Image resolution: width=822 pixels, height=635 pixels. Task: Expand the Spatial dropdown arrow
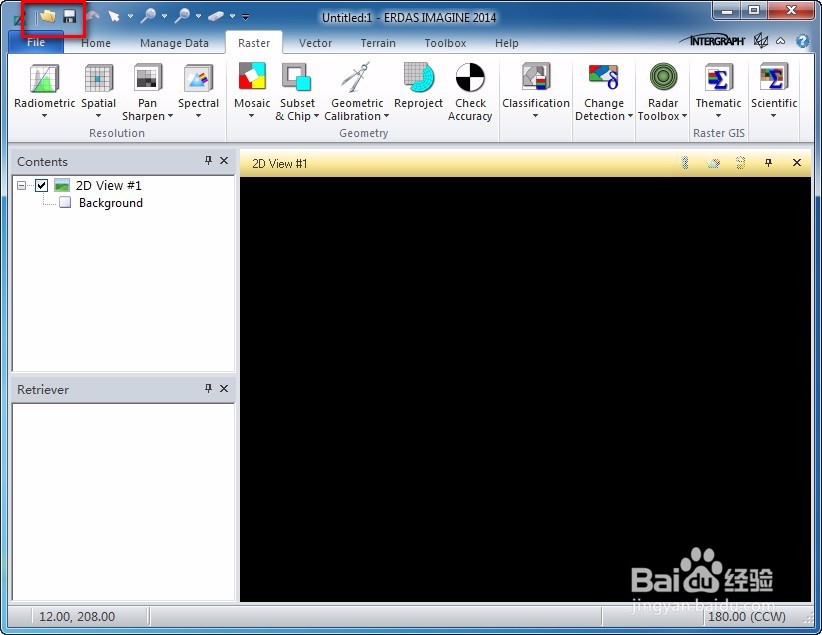click(99, 116)
